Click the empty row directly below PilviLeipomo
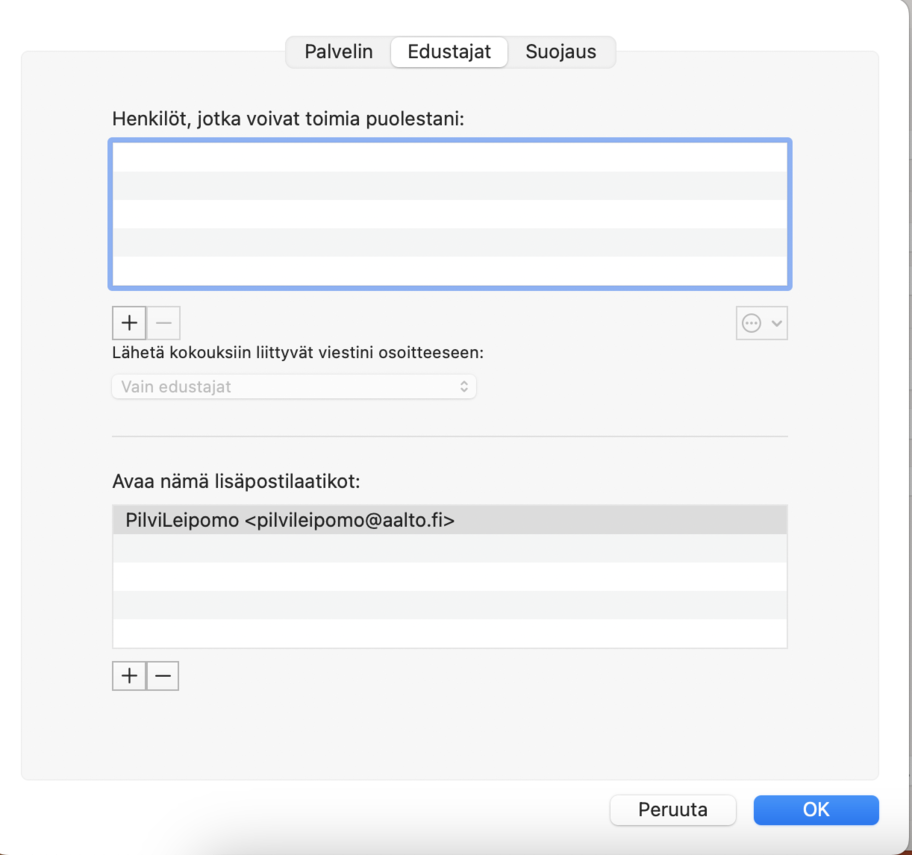Image resolution: width=912 pixels, height=855 pixels. point(449,548)
